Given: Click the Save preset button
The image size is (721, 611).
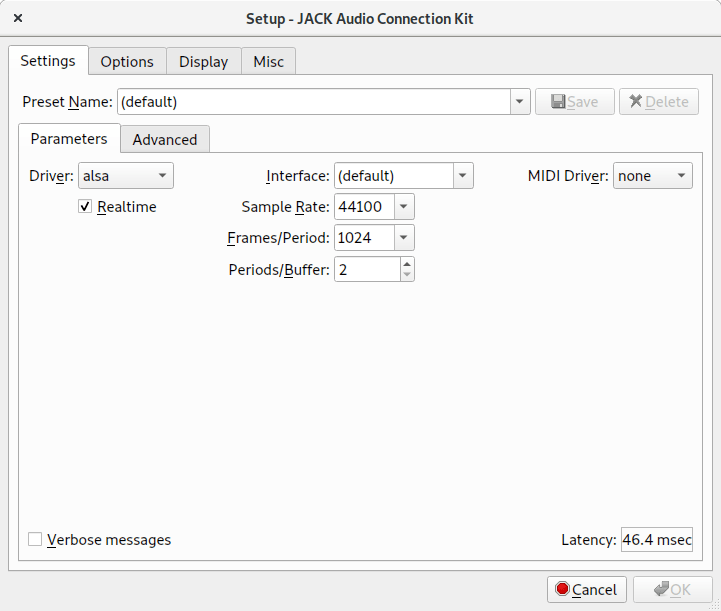Looking at the screenshot, I should [x=574, y=102].
